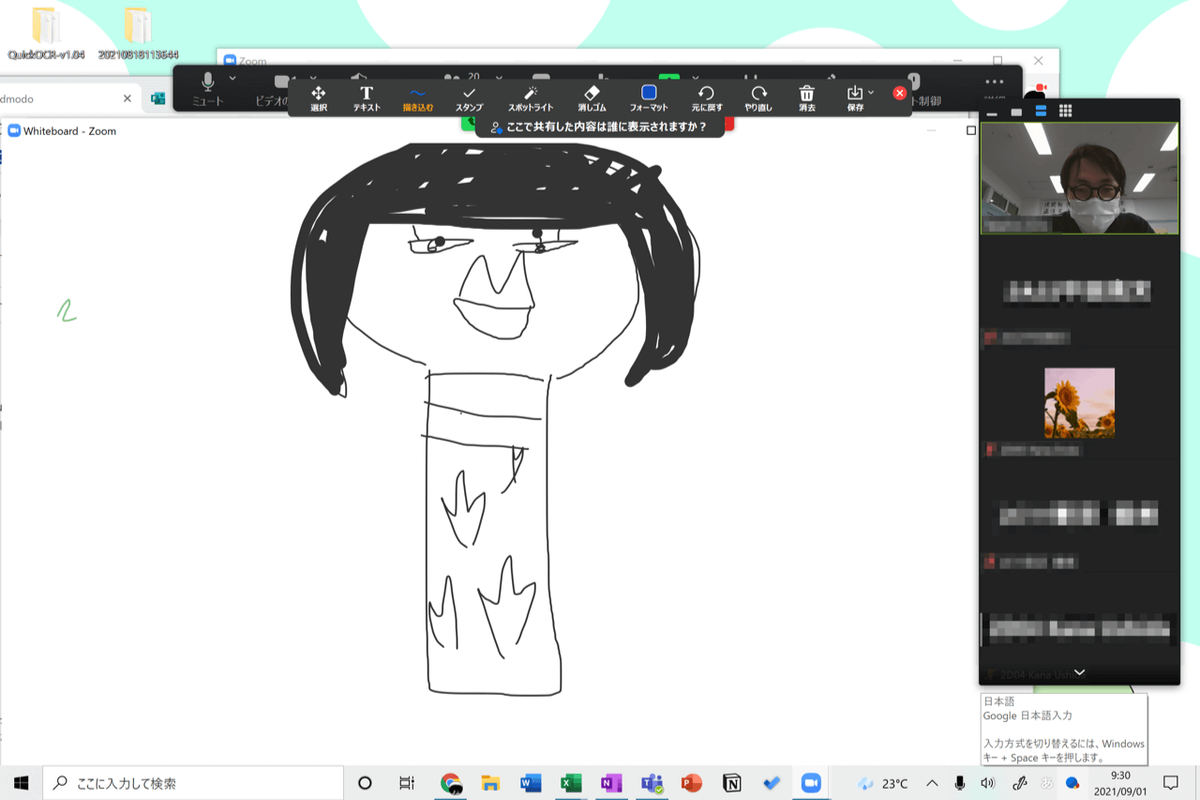Image resolution: width=1200 pixels, height=800 pixels.
Task: Open OneNote from the taskbar
Action: coord(611,783)
